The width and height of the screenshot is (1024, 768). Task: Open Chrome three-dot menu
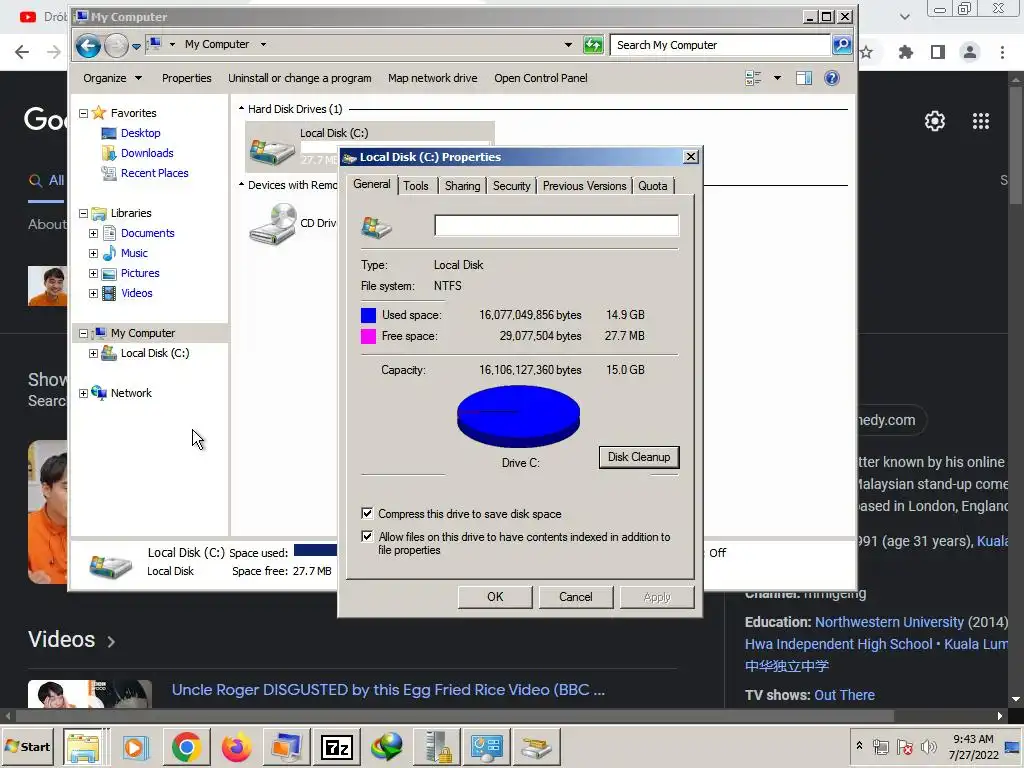tap(1002, 52)
